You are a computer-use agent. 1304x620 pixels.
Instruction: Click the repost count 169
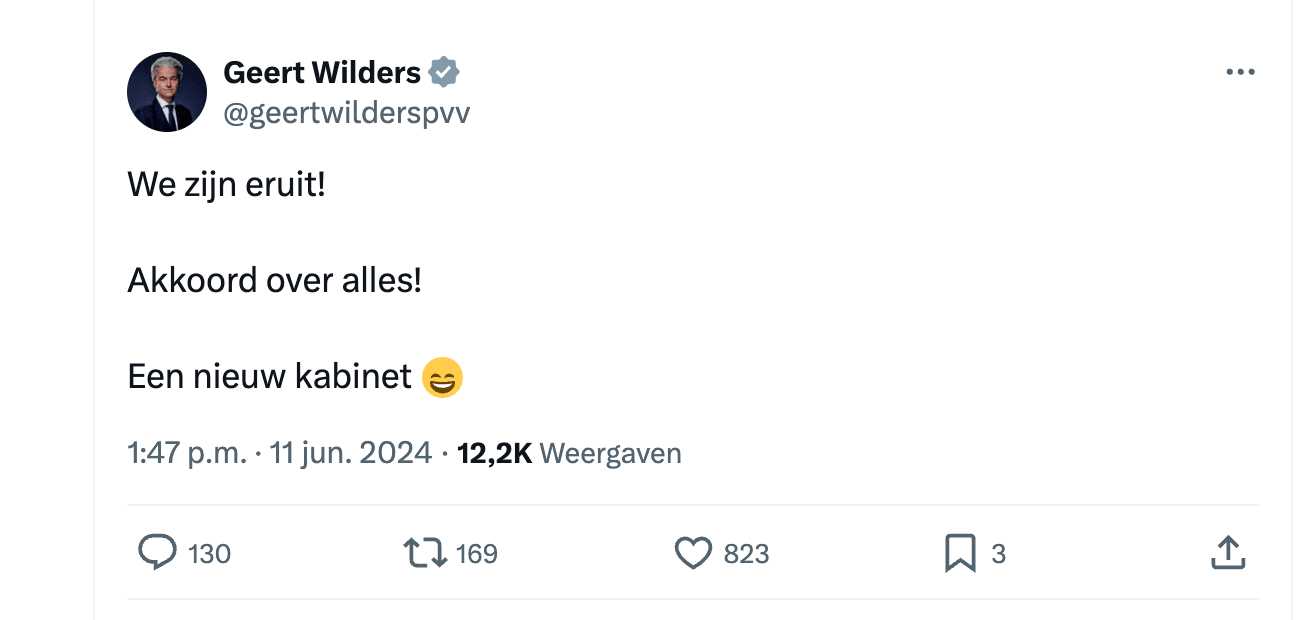pyautogui.click(x=477, y=554)
